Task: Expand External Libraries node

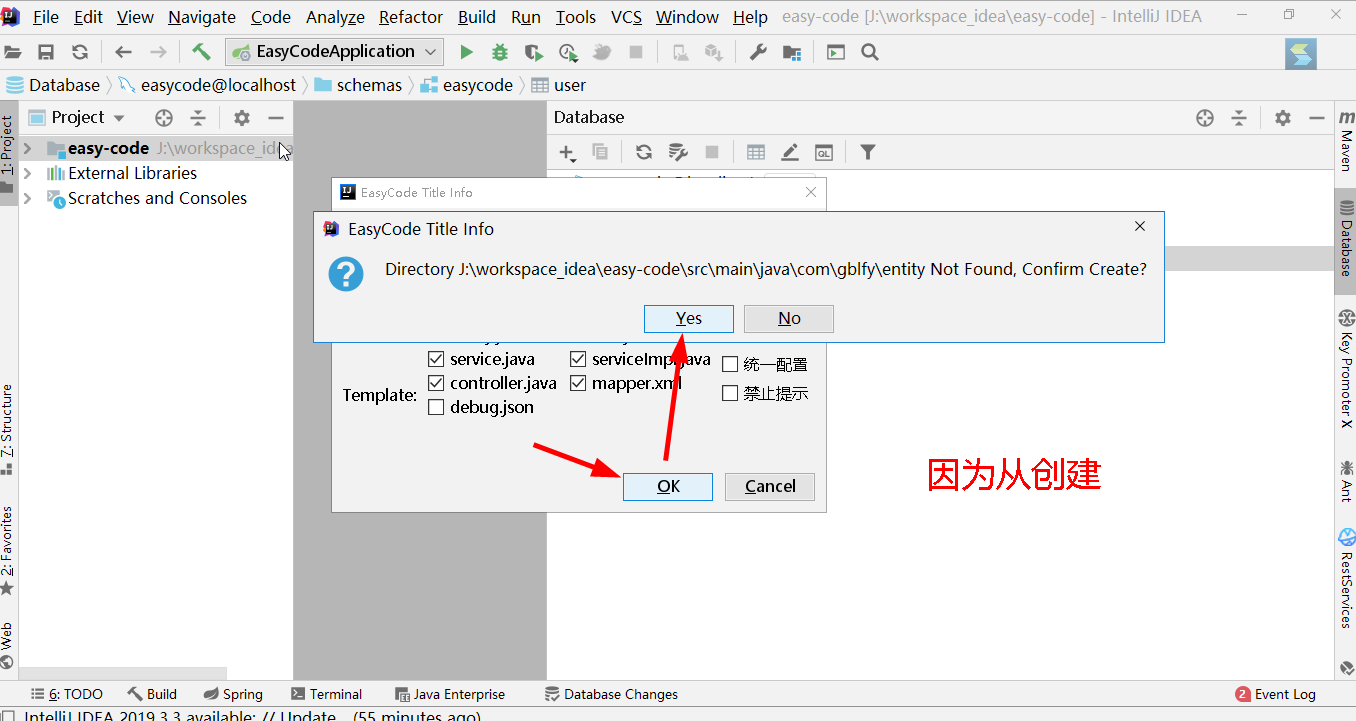Action: [x=27, y=173]
